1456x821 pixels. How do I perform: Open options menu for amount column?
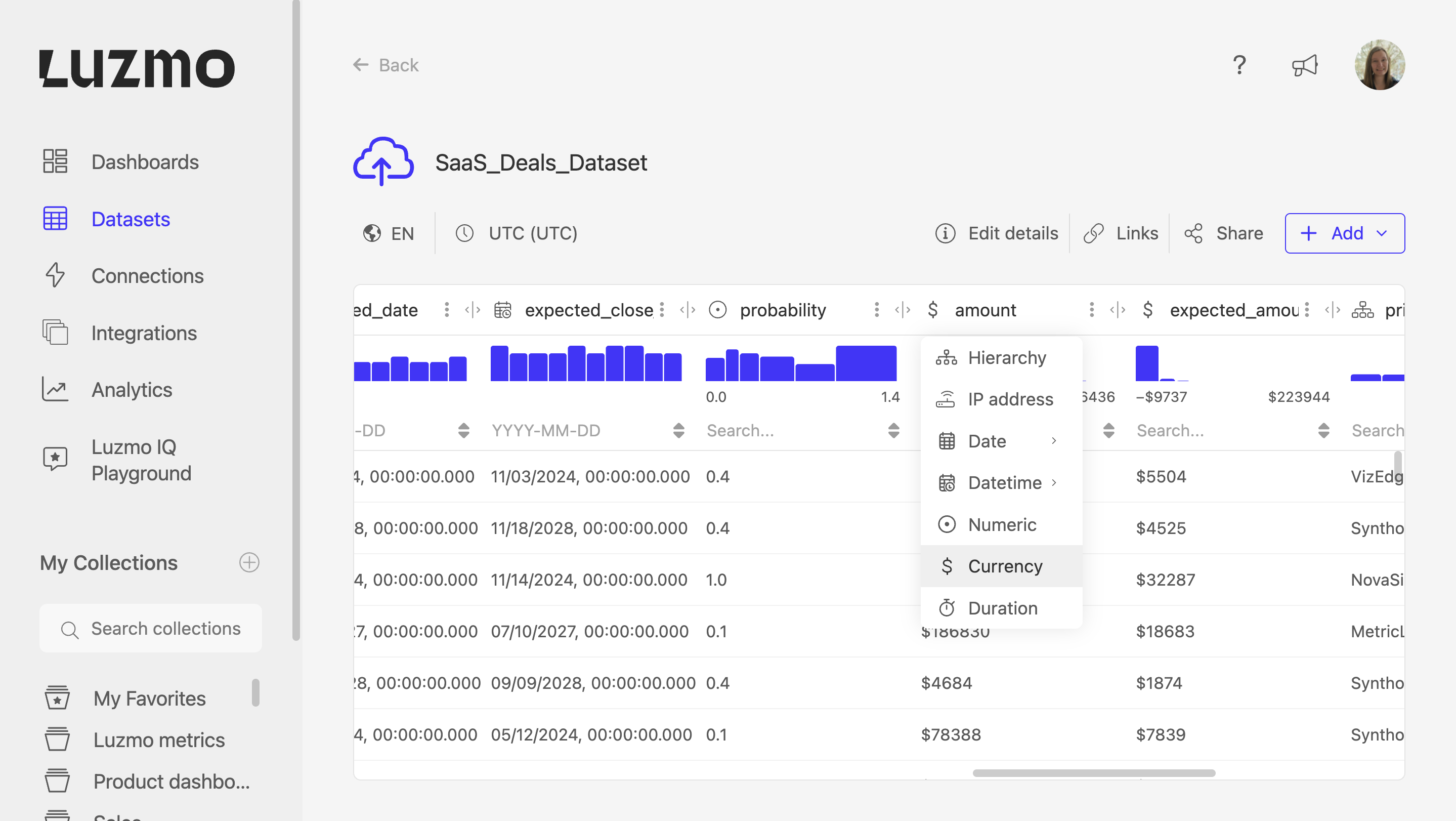[x=1091, y=310]
